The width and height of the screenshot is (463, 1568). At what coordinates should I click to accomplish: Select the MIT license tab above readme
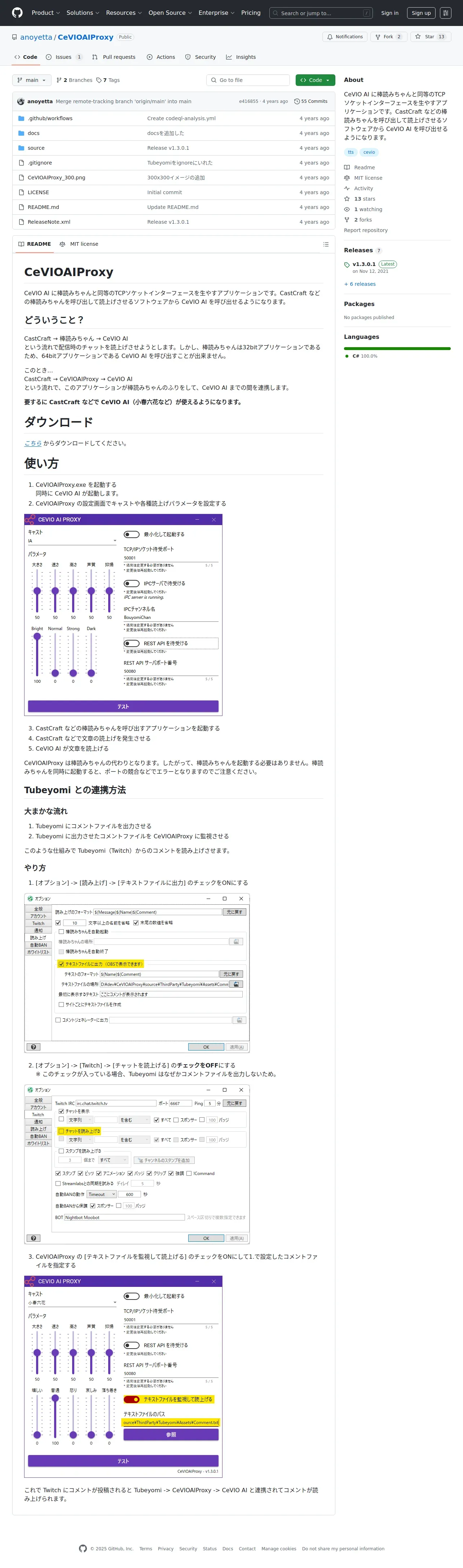point(79,244)
